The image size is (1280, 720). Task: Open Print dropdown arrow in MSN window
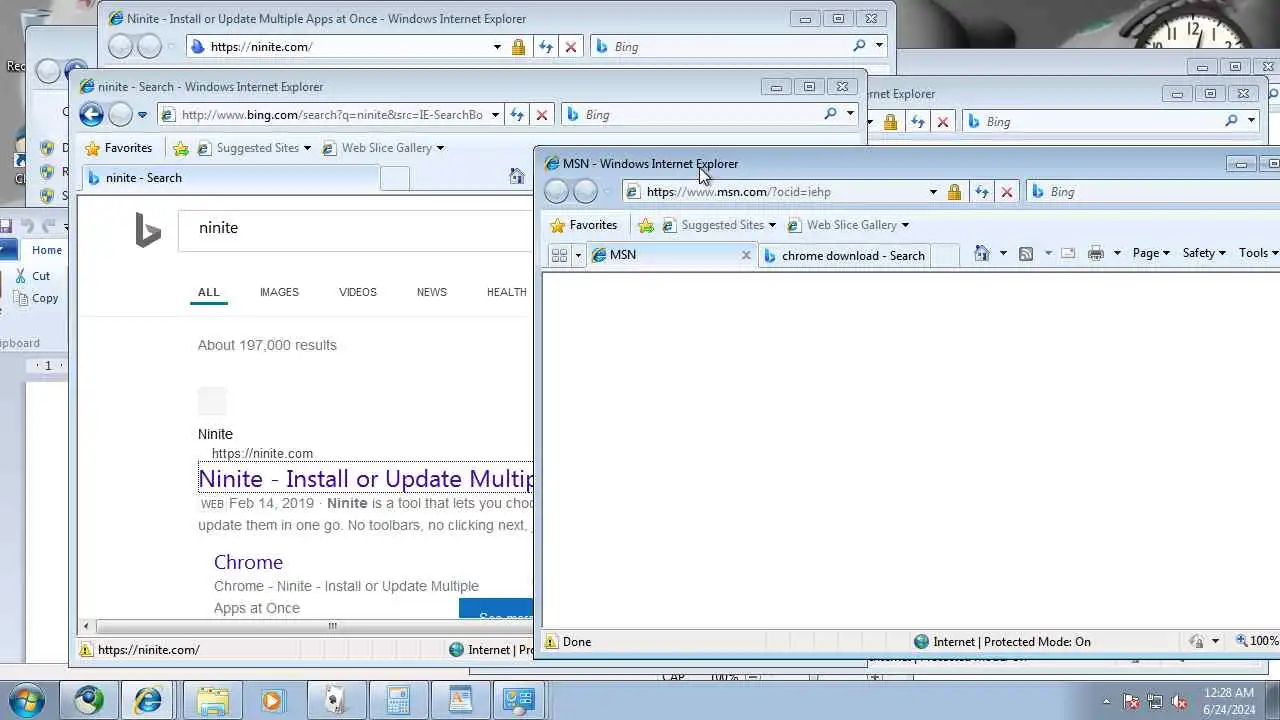pyautogui.click(x=1117, y=254)
